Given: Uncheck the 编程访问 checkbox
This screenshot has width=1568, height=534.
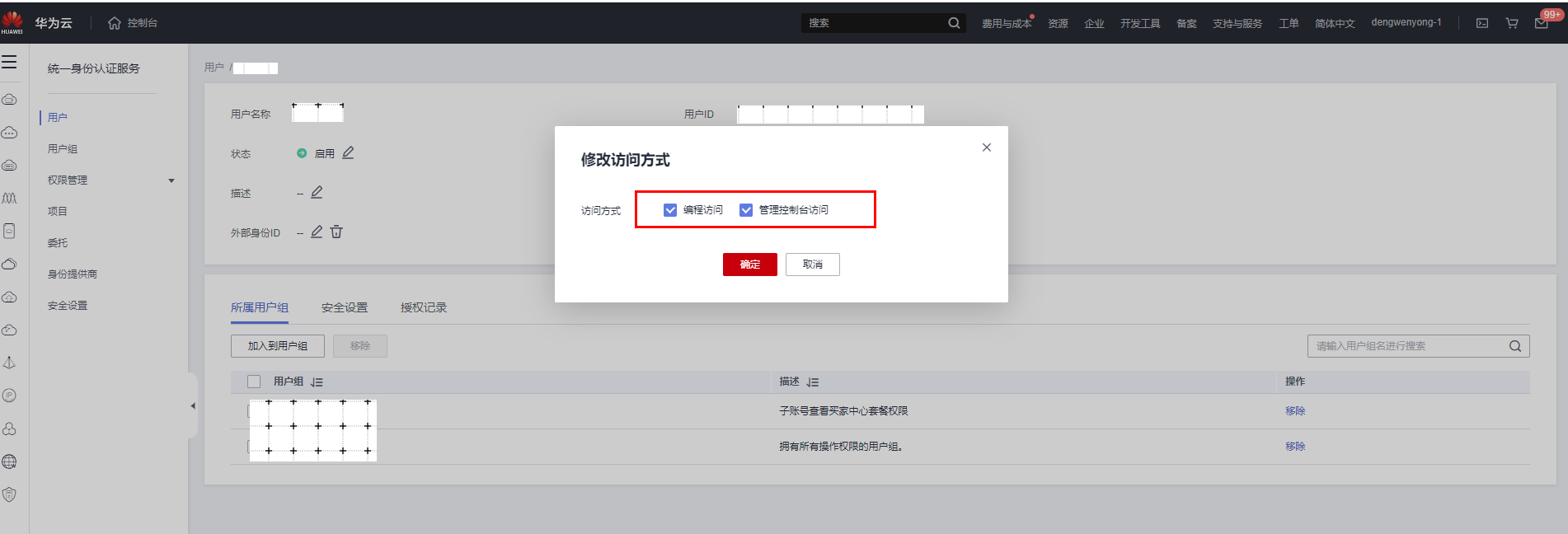Looking at the screenshot, I should 670,210.
